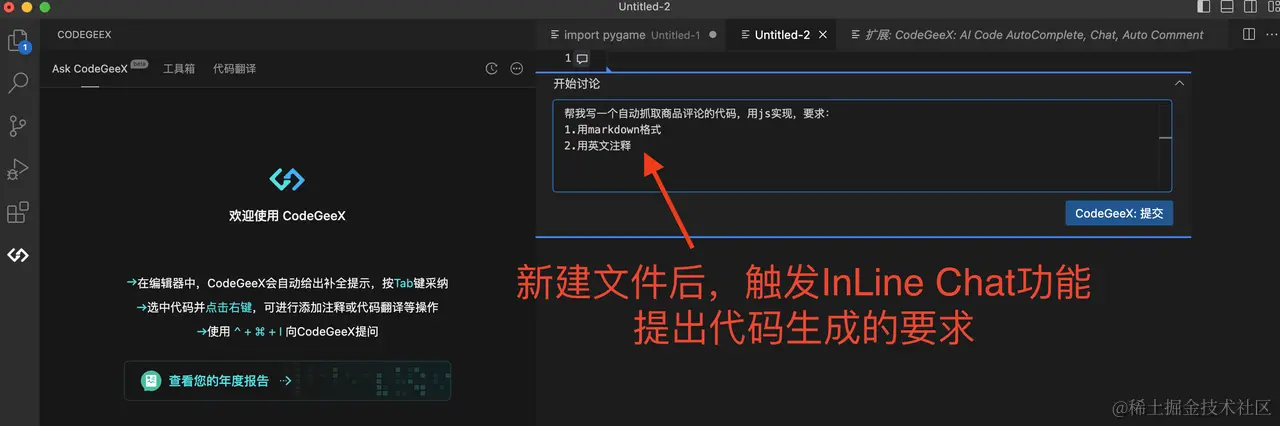Click the unsaved dot on Untitled-1 tab
The image size is (1280, 426).
[x=713, y=35]
